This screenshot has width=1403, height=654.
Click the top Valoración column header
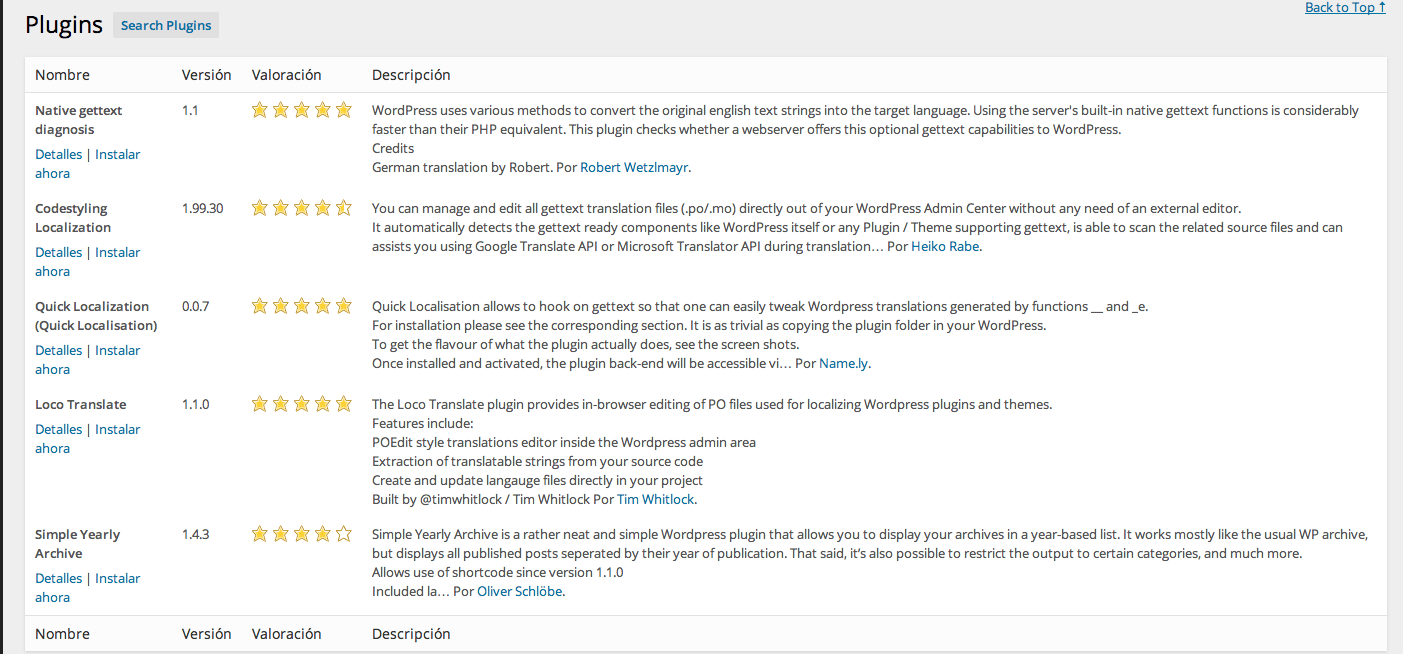(286, 75)
